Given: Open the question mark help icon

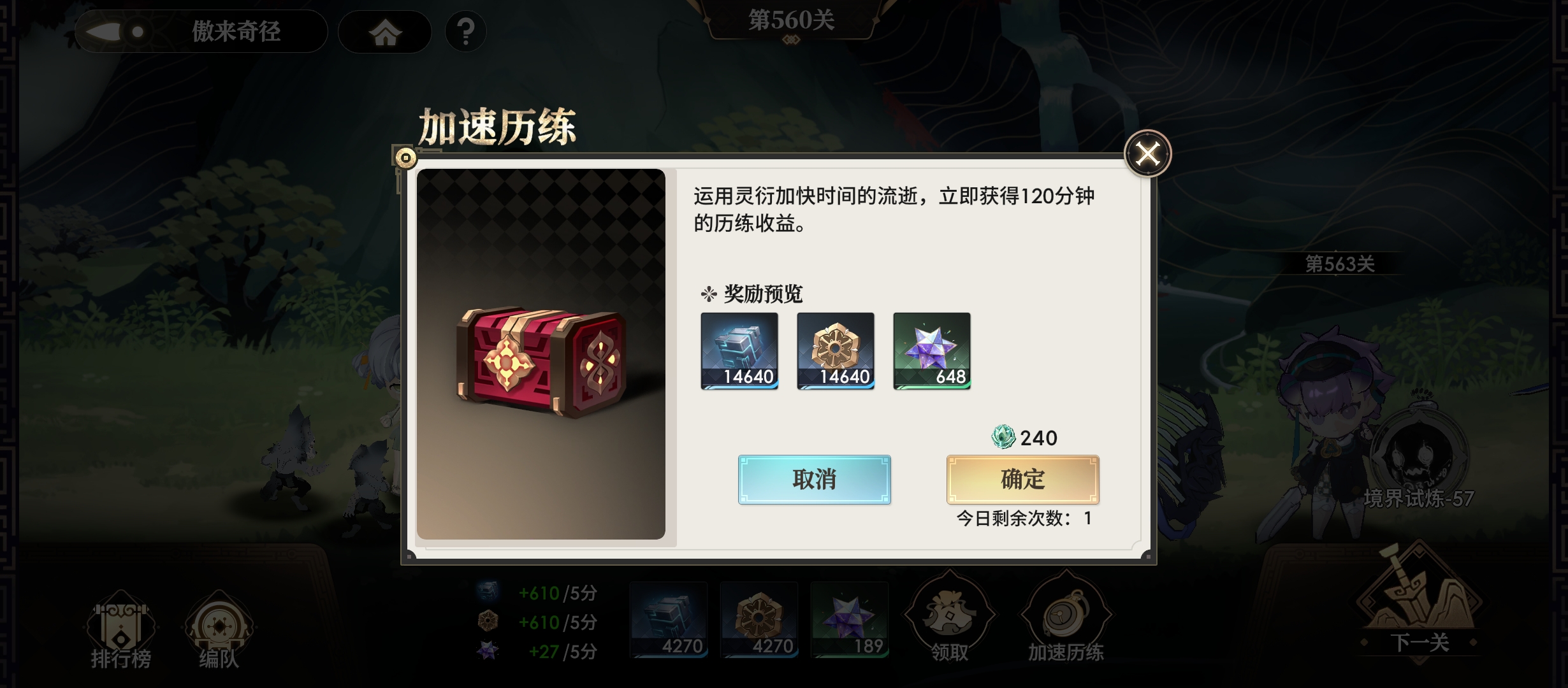Looking at the screenshot, I should click(x=466, y=31).
